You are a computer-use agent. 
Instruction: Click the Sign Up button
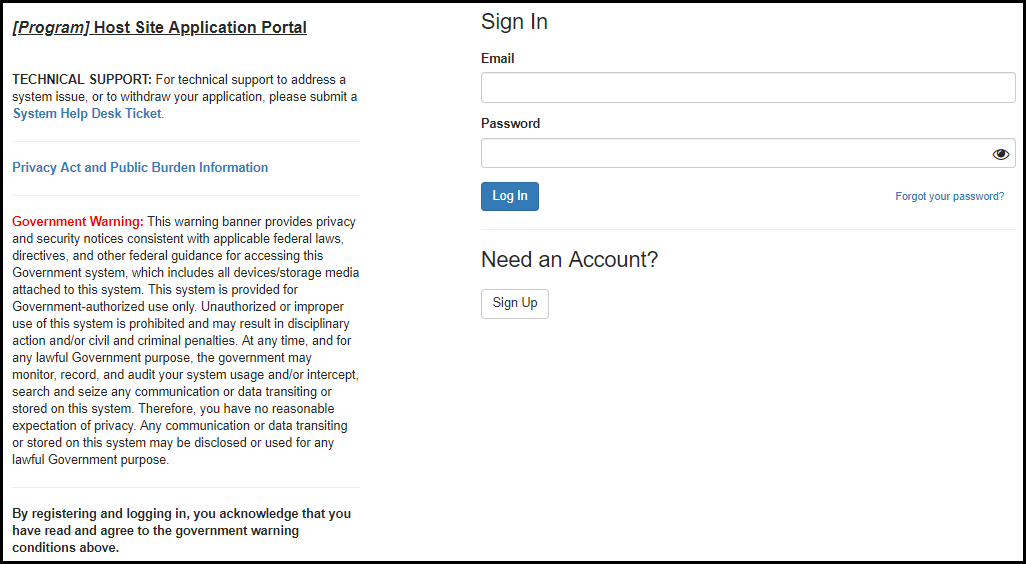click(x=514, y=303)
